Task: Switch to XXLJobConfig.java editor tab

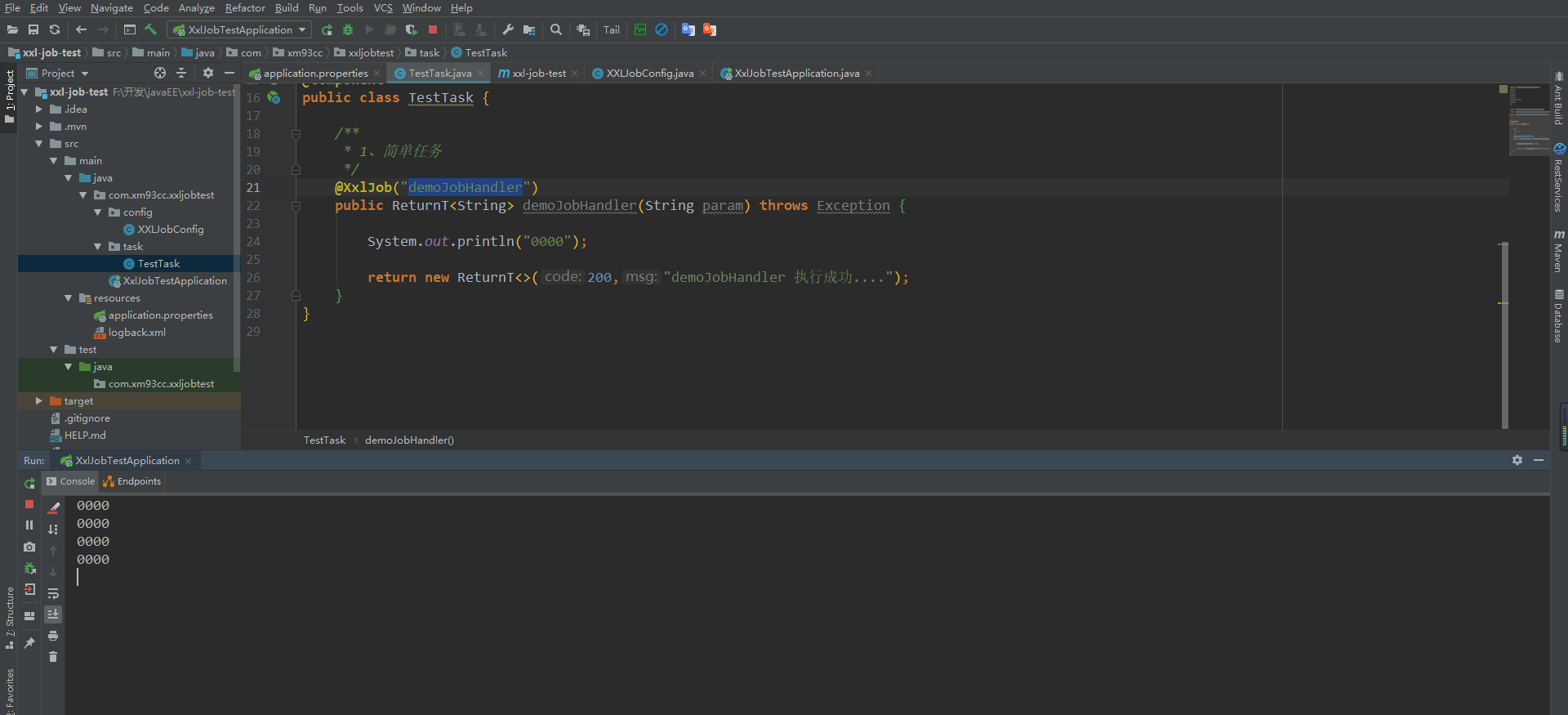Action: 650,73
